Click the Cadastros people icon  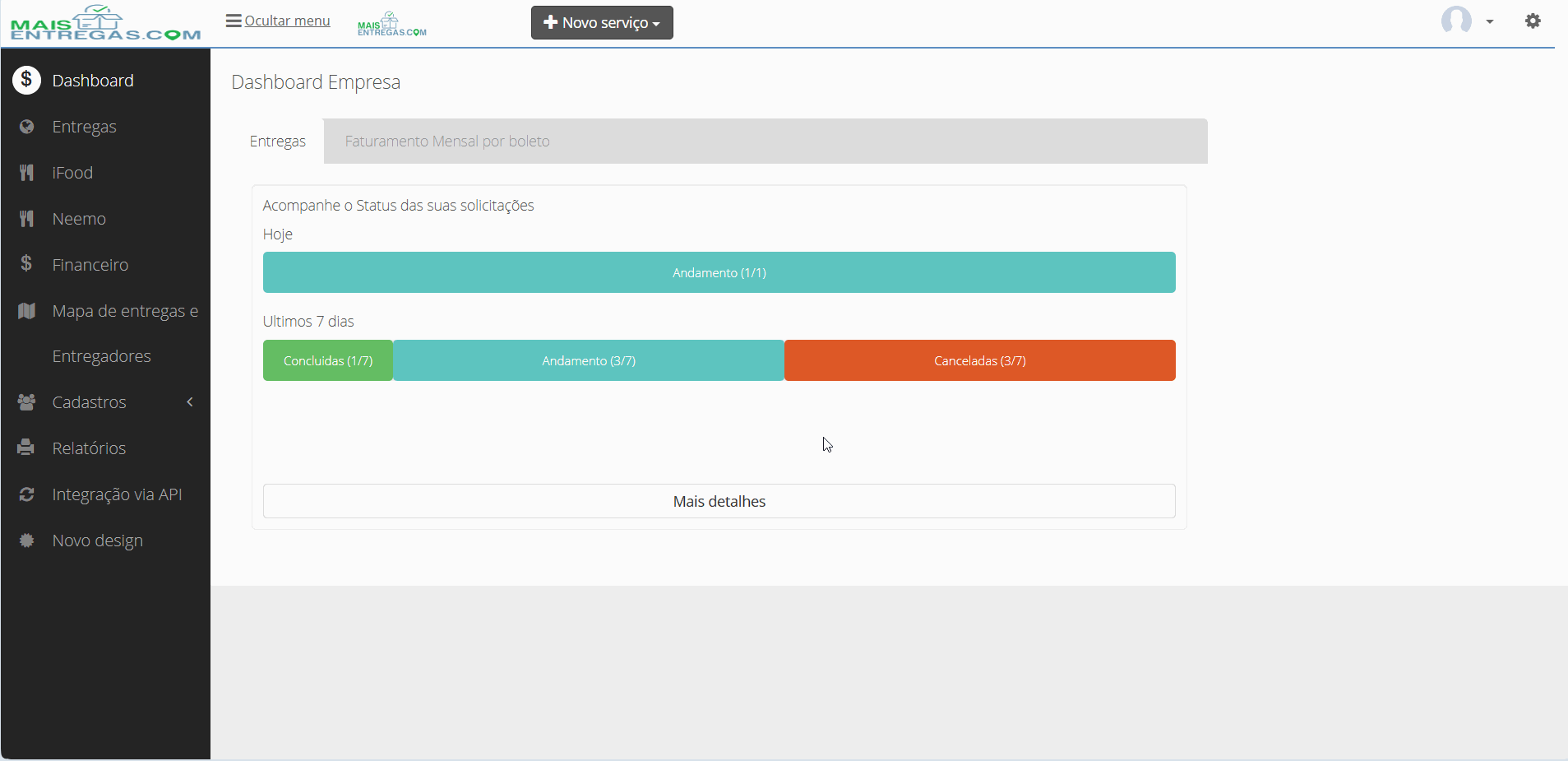[26, 402]
